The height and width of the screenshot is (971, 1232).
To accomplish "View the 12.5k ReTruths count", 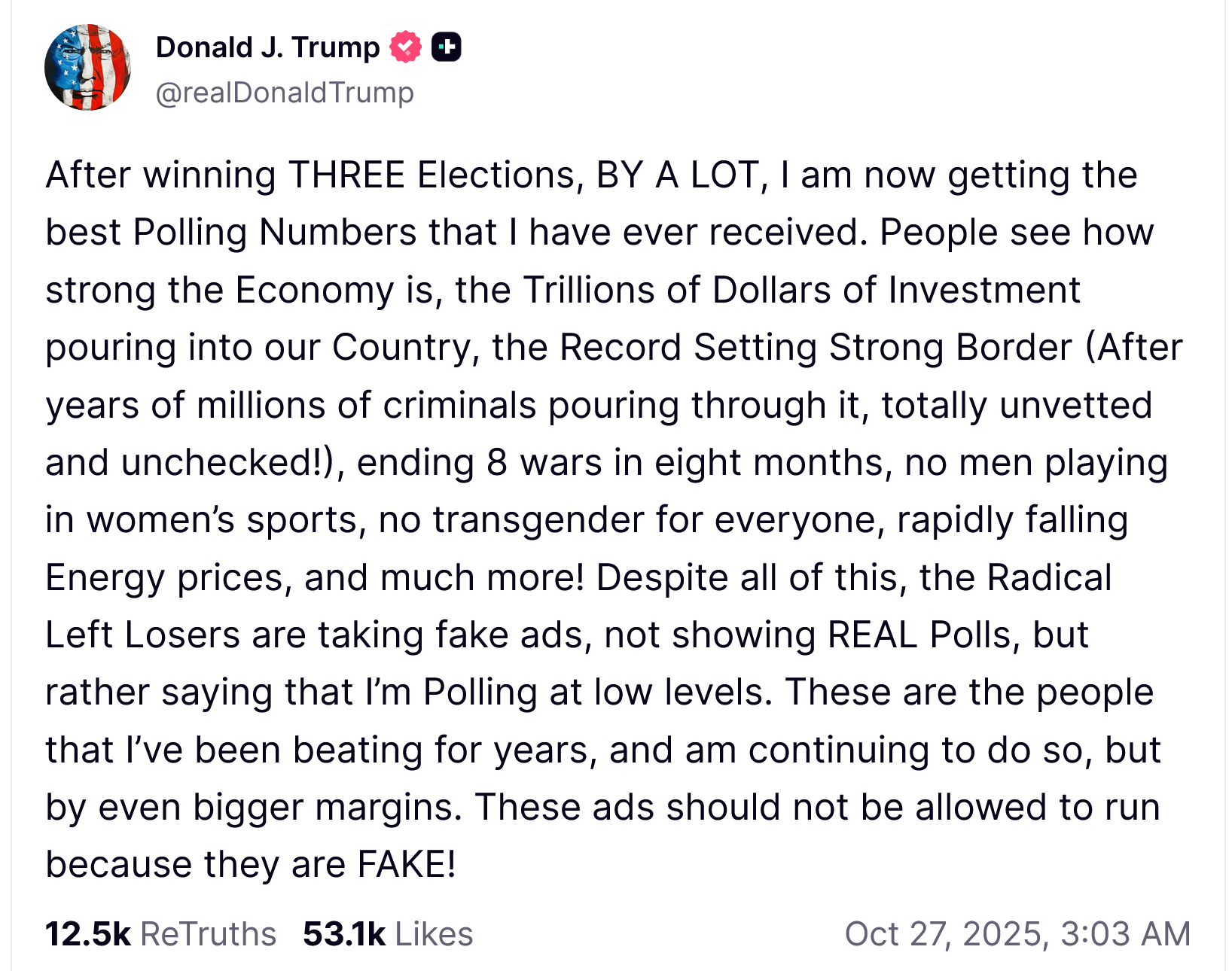I will 87,933.
